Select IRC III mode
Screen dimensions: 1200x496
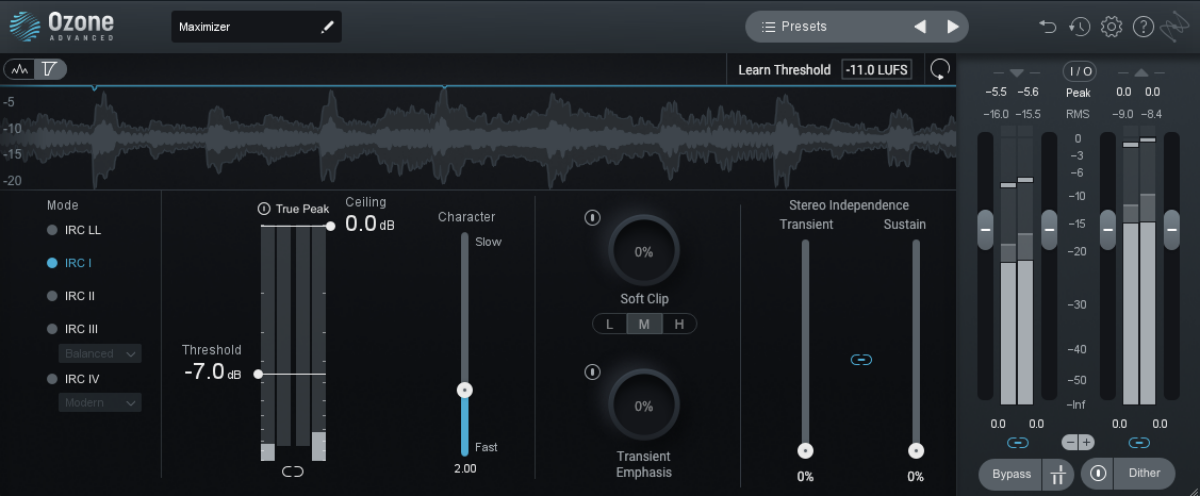point(72,328)
